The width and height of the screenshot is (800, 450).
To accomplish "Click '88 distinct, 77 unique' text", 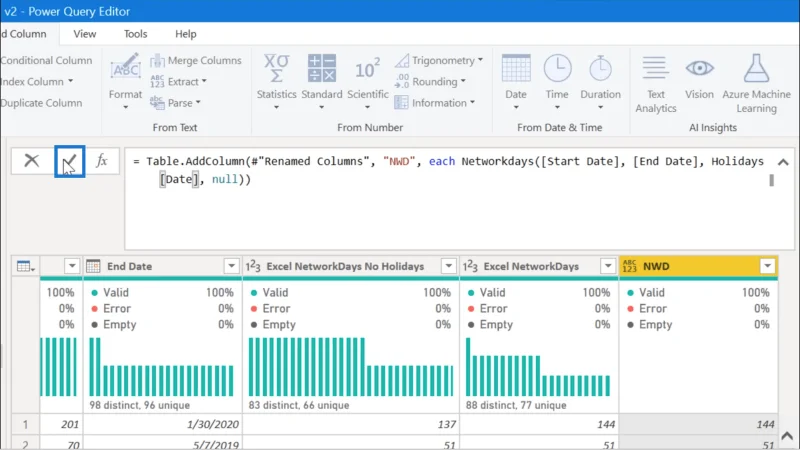I will [516, 405].
